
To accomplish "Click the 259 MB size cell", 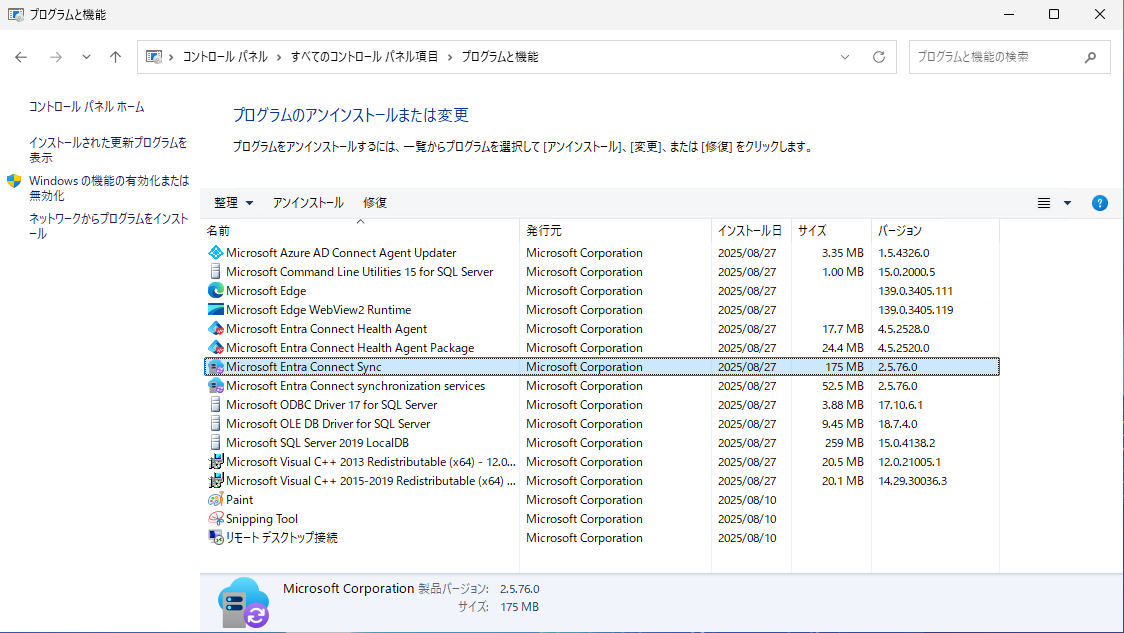I will coord(844,442).
